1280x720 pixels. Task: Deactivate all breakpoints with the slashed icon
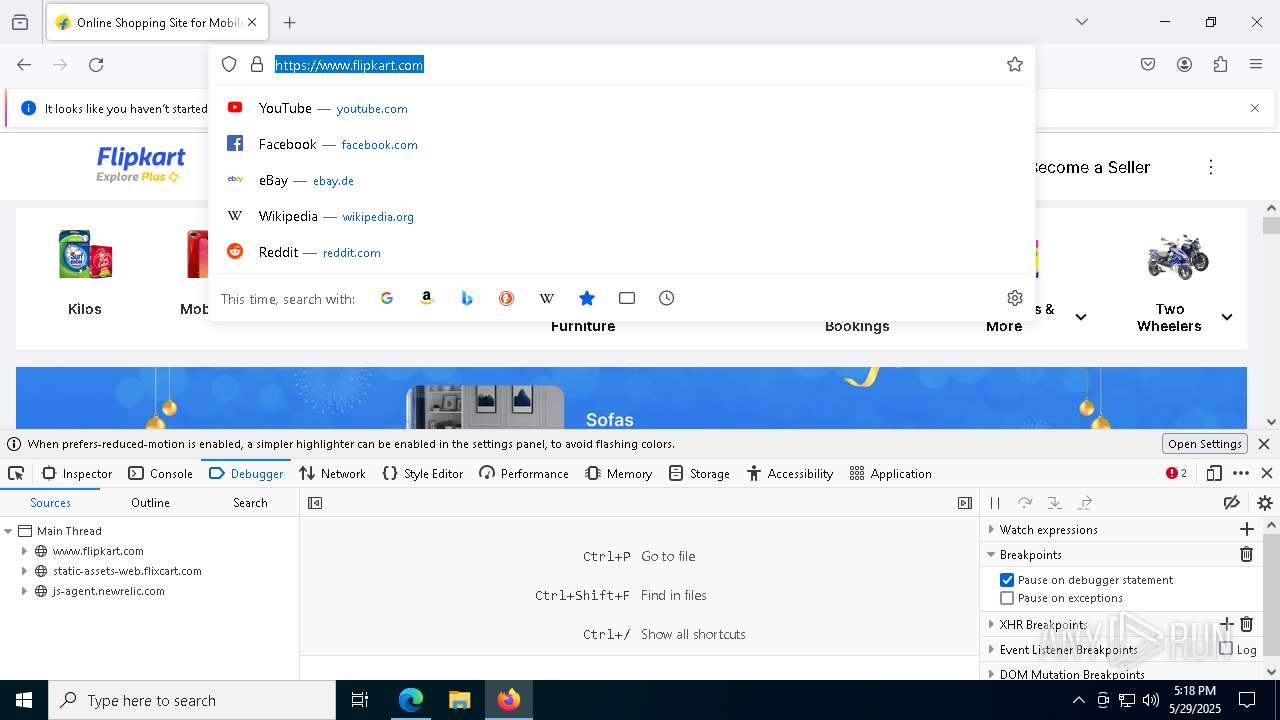tap(1232, 503)
